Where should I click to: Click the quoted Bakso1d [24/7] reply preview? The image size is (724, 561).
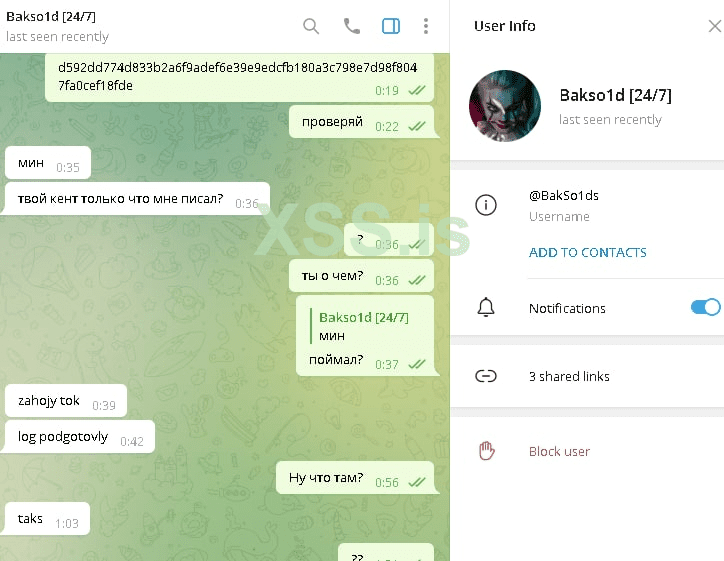(360, 326)
